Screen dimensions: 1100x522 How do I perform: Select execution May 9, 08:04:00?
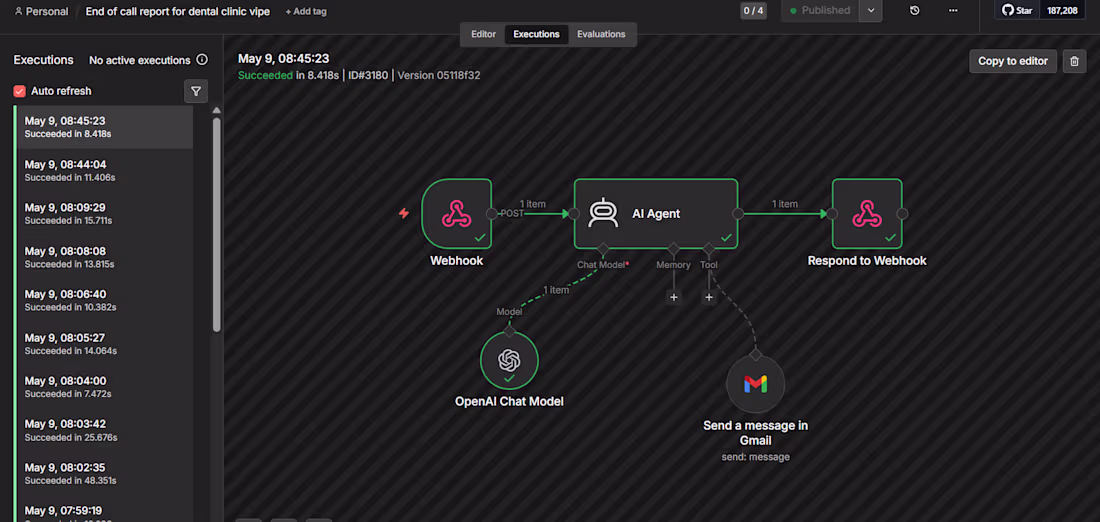pos(104,387)
